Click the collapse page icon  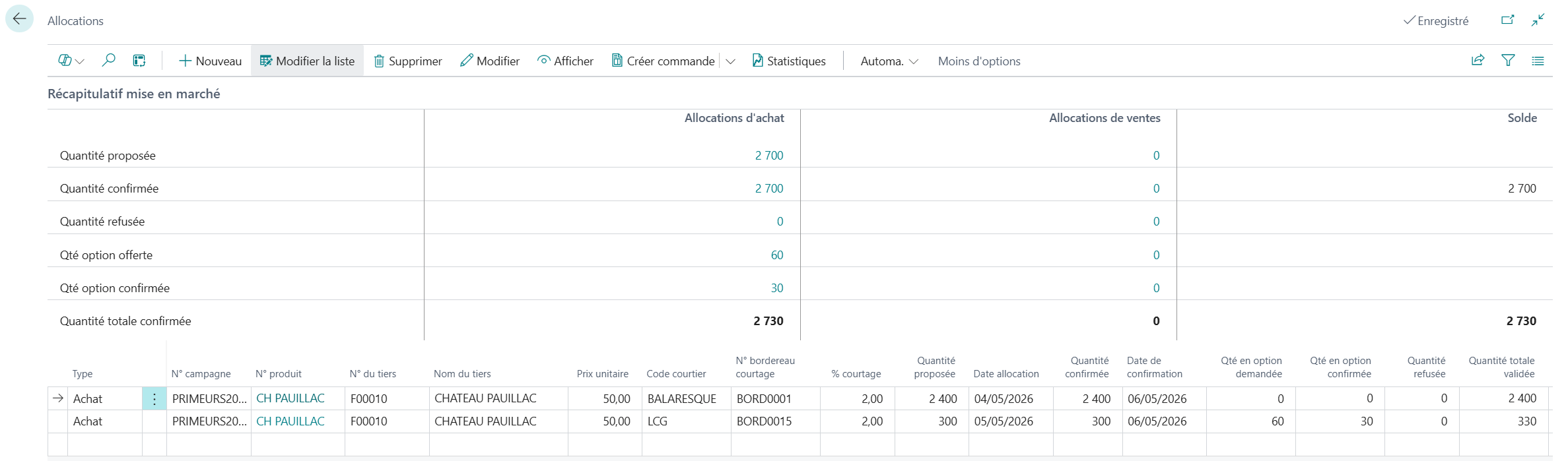(1538, 20)
